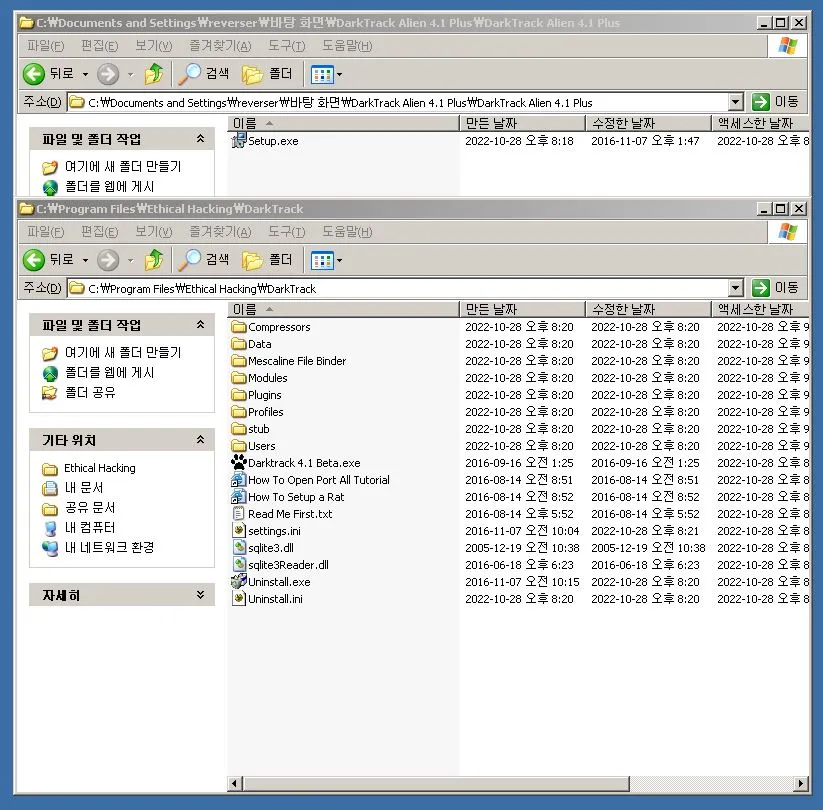Select How To Setup a Rat shortcut icon
823x810 pixels.
tap(239, 497)
